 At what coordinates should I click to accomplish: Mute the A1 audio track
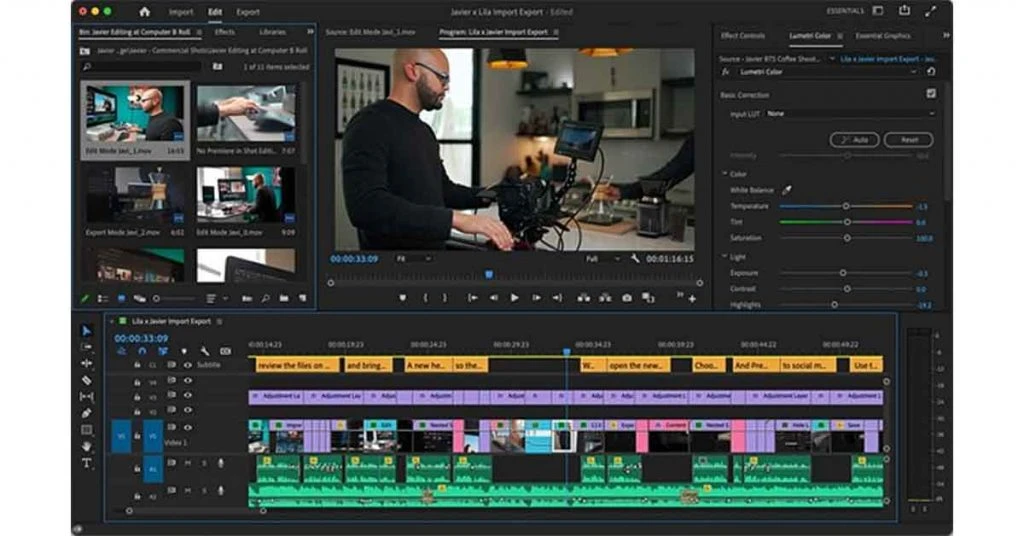click(188, 463)
